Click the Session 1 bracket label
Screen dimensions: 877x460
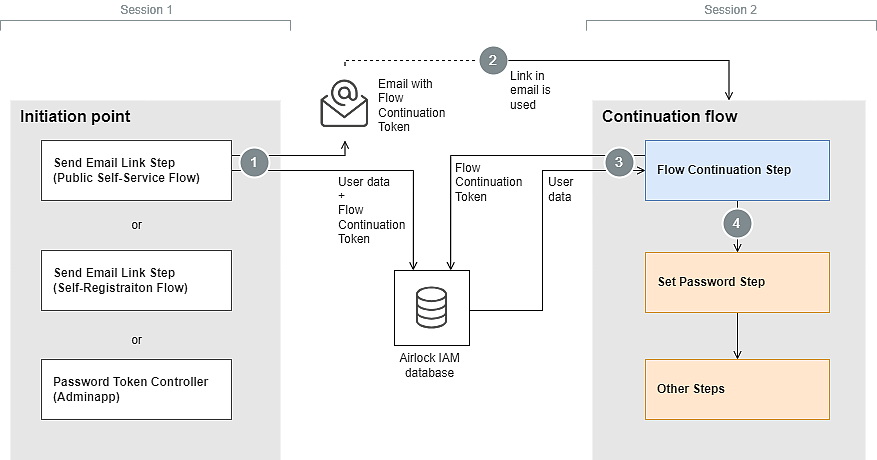coord(146,9)
